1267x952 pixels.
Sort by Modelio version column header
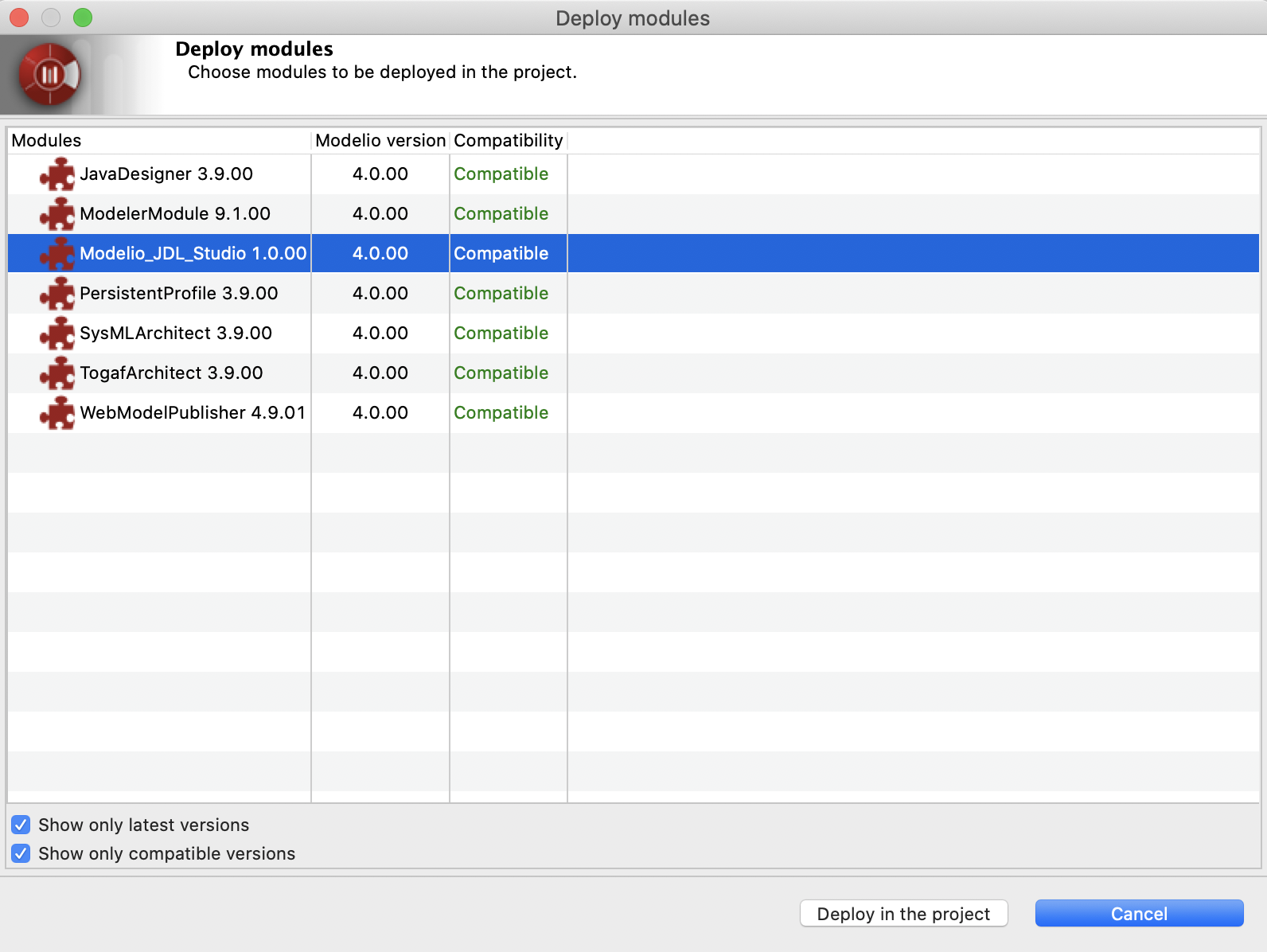tap(380, 141)
